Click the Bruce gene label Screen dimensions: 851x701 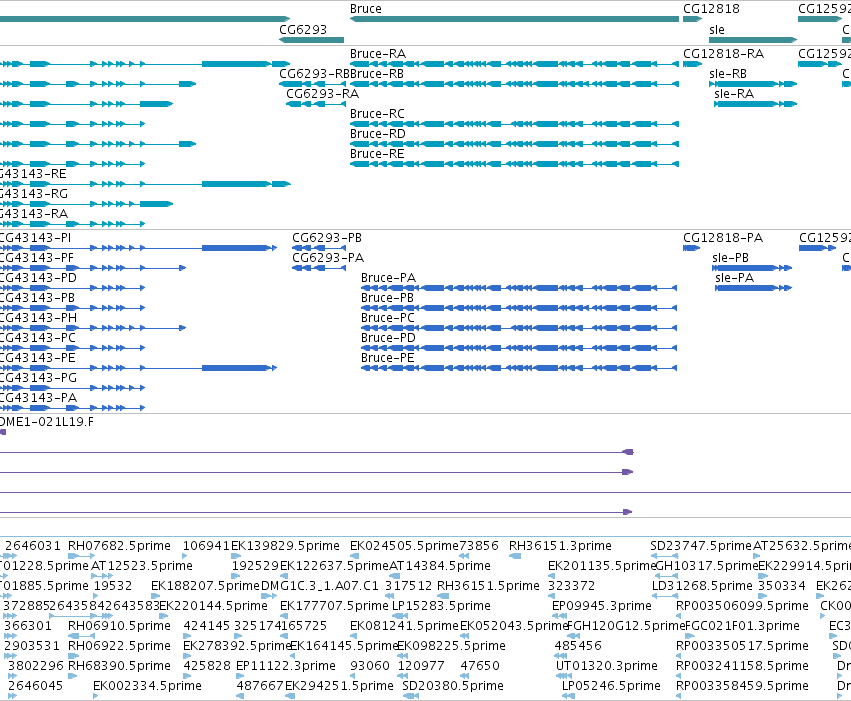tap(365, 9)
